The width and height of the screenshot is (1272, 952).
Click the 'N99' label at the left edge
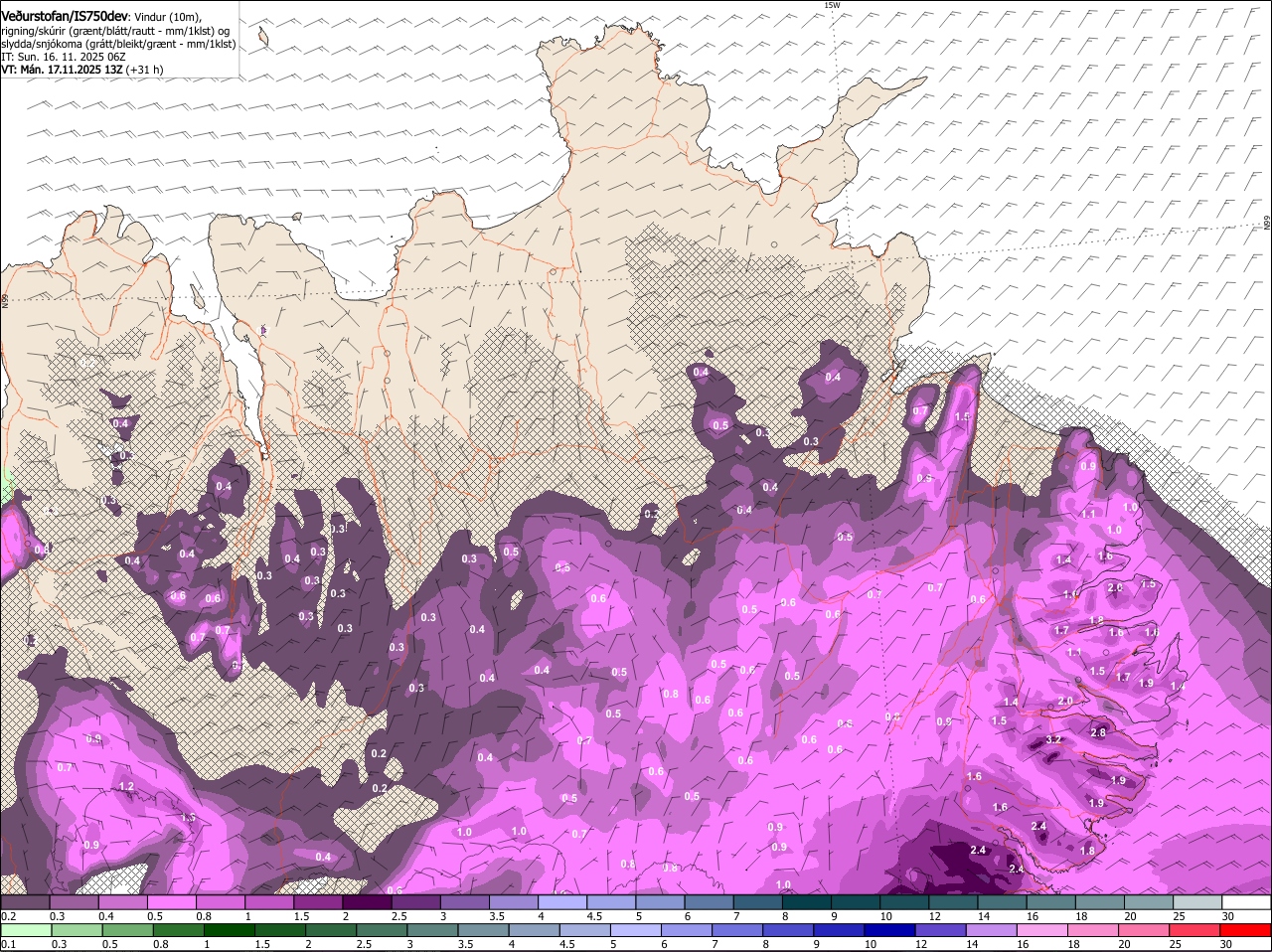pyautogui.click(x=5, y=299)
